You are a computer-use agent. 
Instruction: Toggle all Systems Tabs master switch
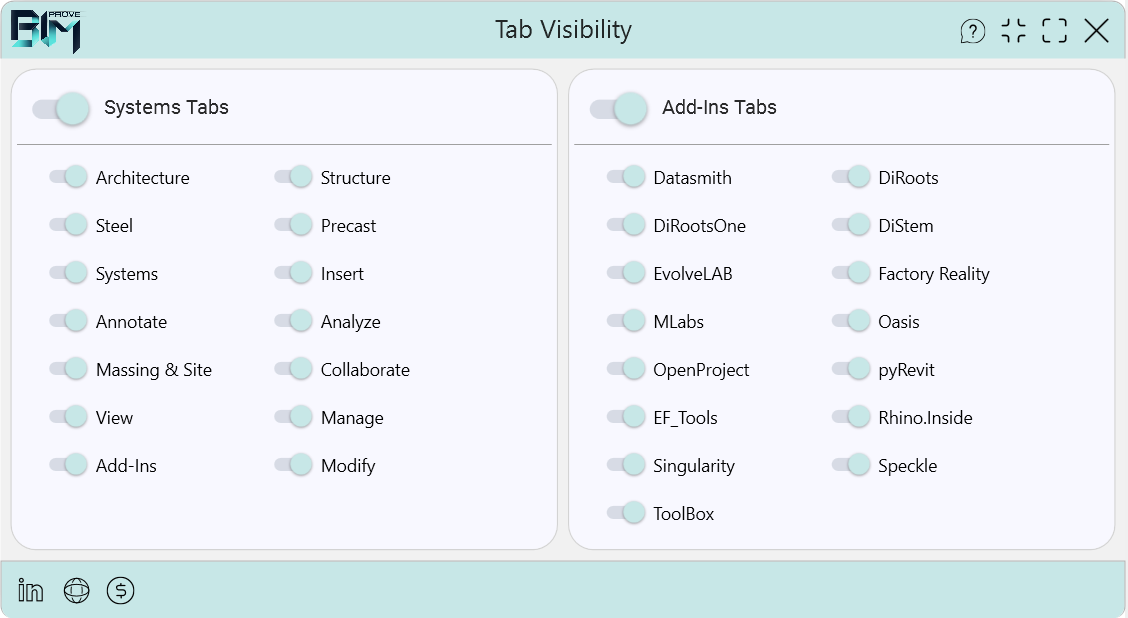(62, 108)
